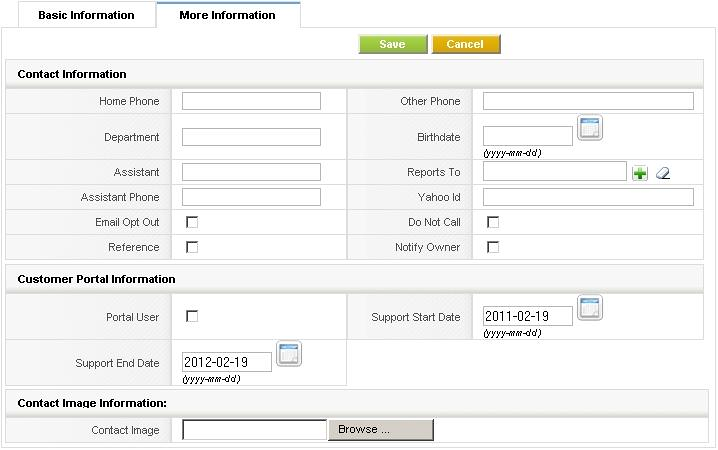The image size is (718, 450).
Task: Click the Contact Information section header
Action: tap(72, 74)
